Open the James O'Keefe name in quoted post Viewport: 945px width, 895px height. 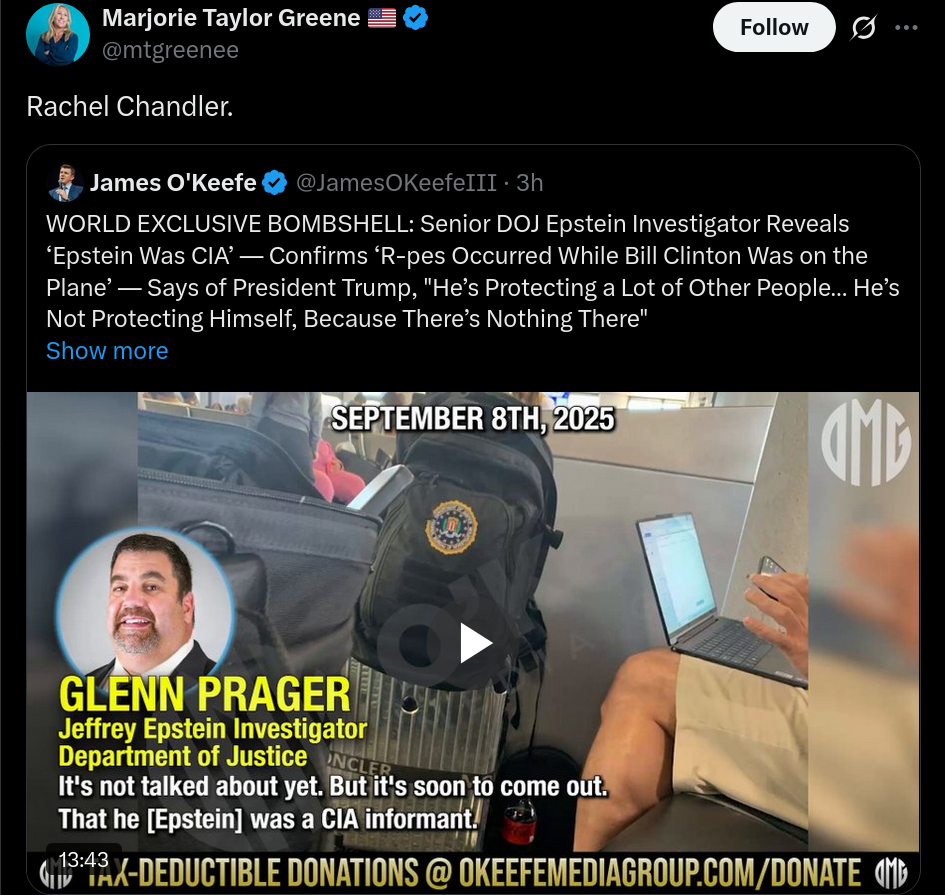(173, 183)
